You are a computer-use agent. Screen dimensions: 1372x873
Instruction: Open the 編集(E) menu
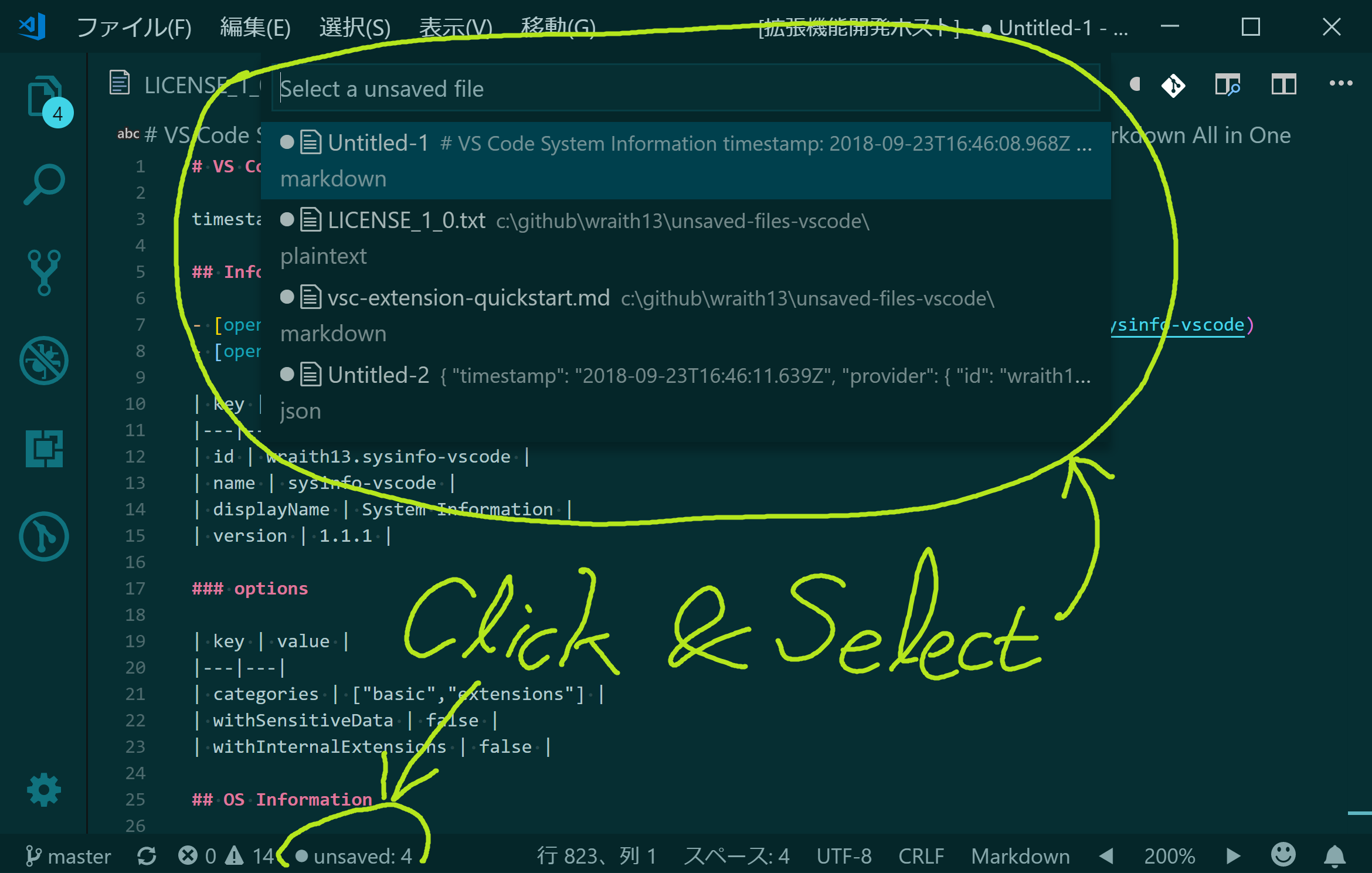(x=255, y=27)
